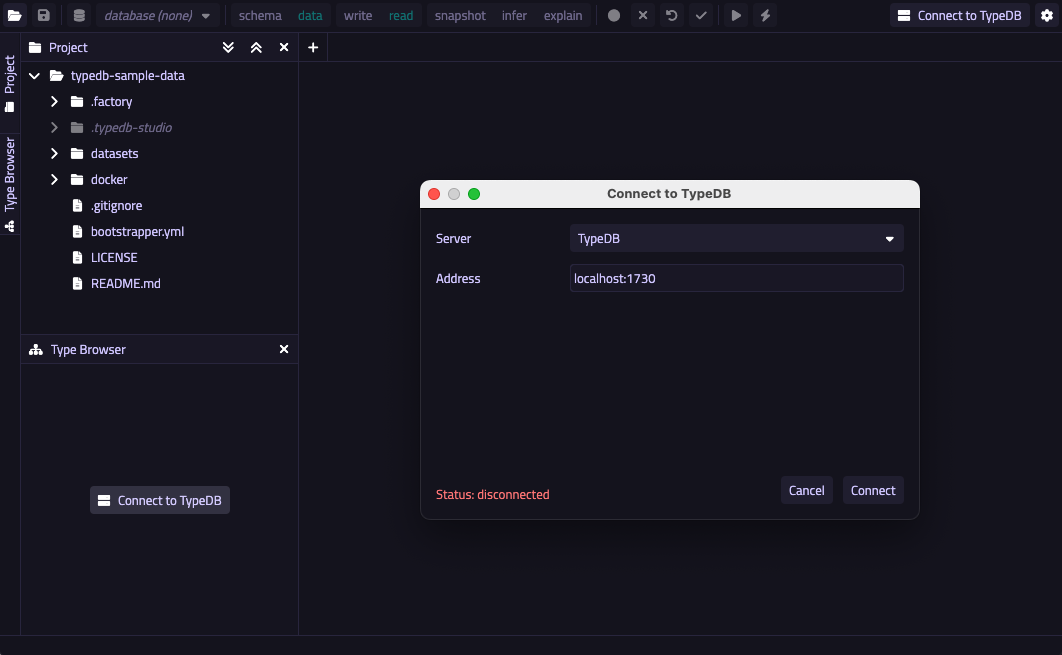Click the Type Browser panel header icon
The width and height of the screenshot is (1062, 655).
click(x=36, y=350)
